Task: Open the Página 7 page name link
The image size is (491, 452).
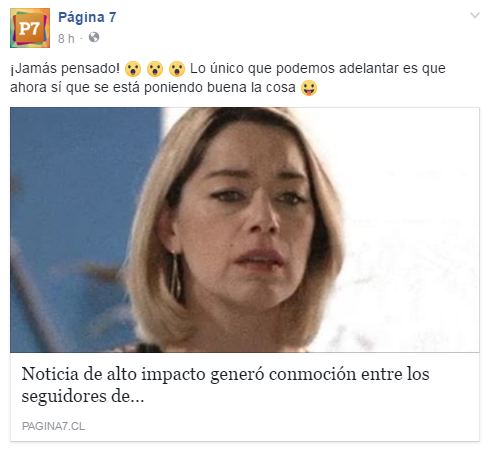Action: click(87, 17)
